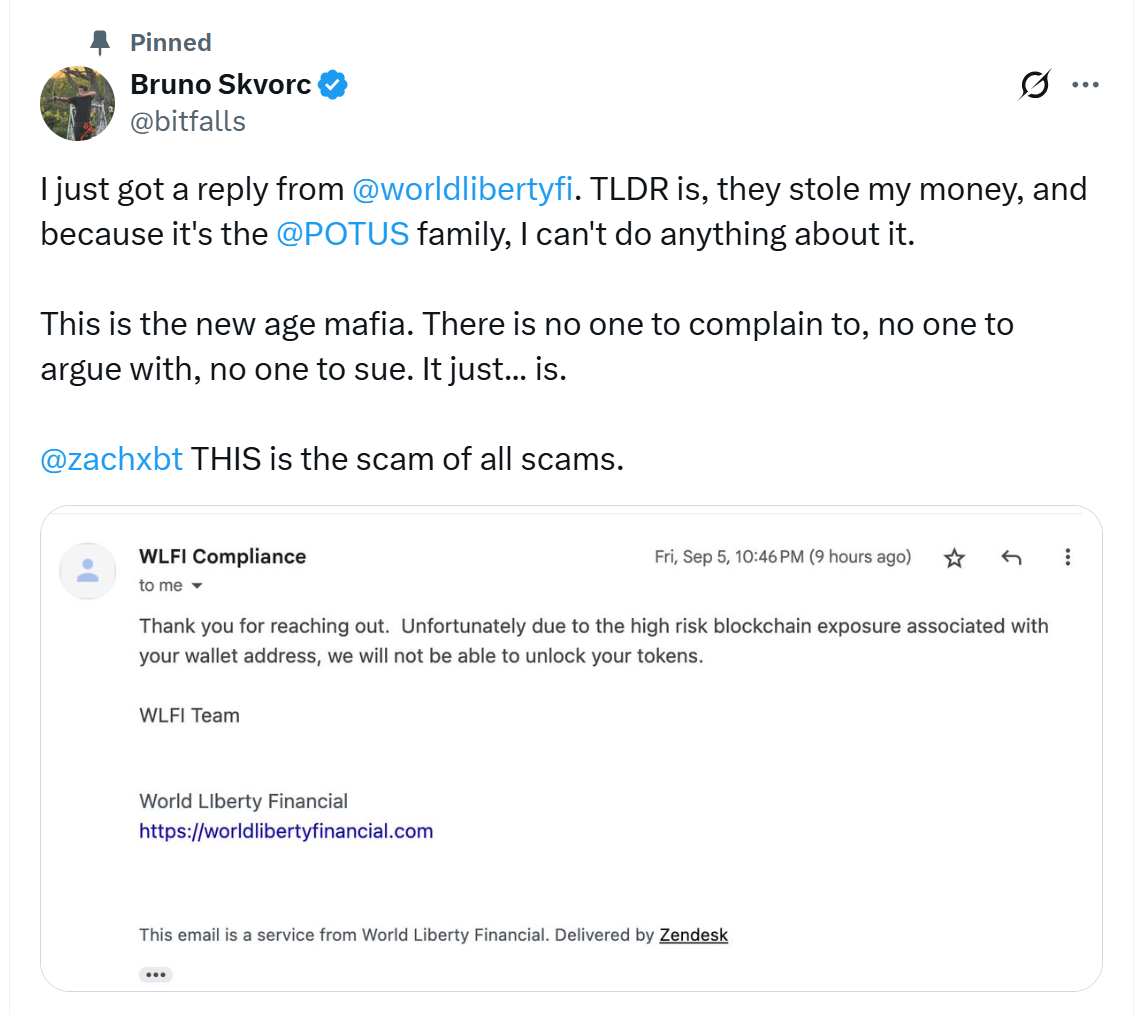The image size is (1134, 1015).
Task: Star the WLFI Compliance email
Action: point(954,558)
